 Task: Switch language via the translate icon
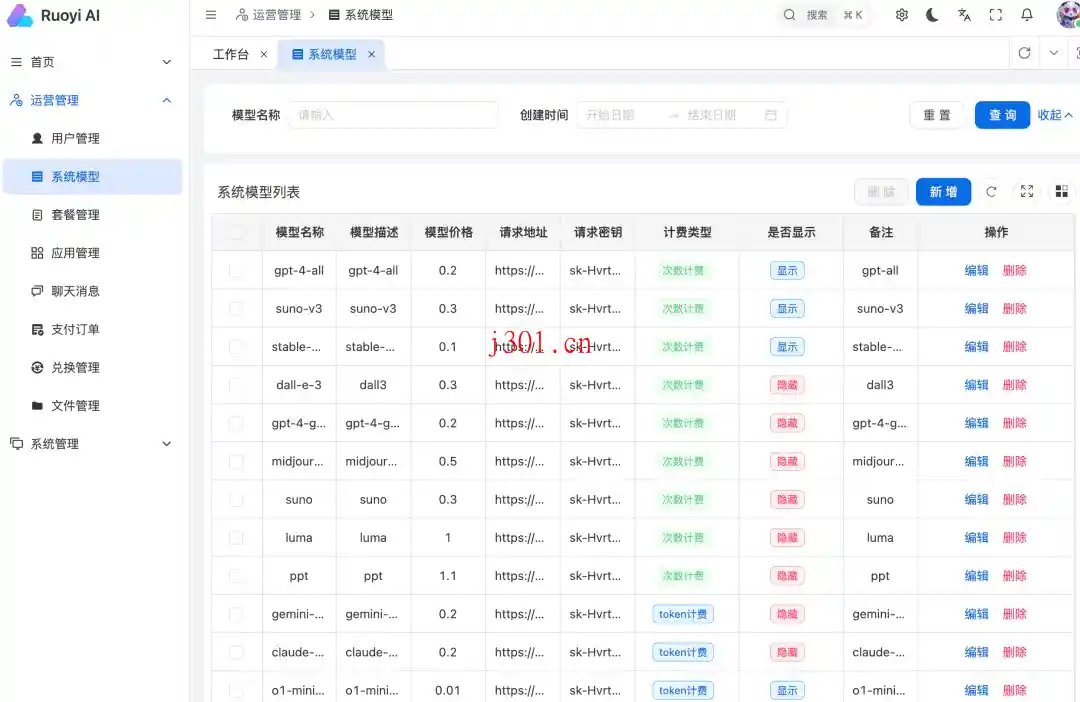coord(962,15)
